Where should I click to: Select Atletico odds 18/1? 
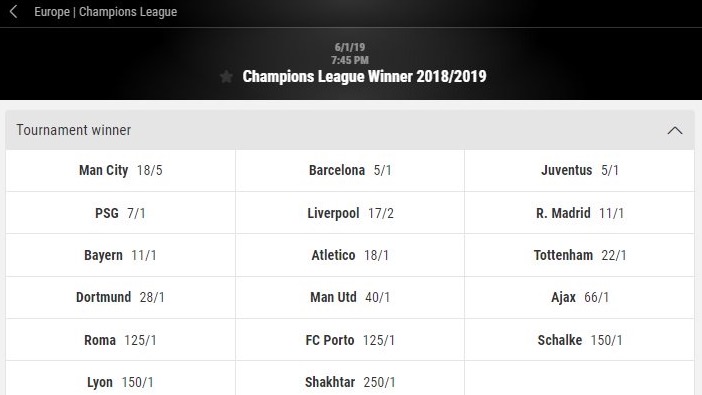click(x=350, y=255)
